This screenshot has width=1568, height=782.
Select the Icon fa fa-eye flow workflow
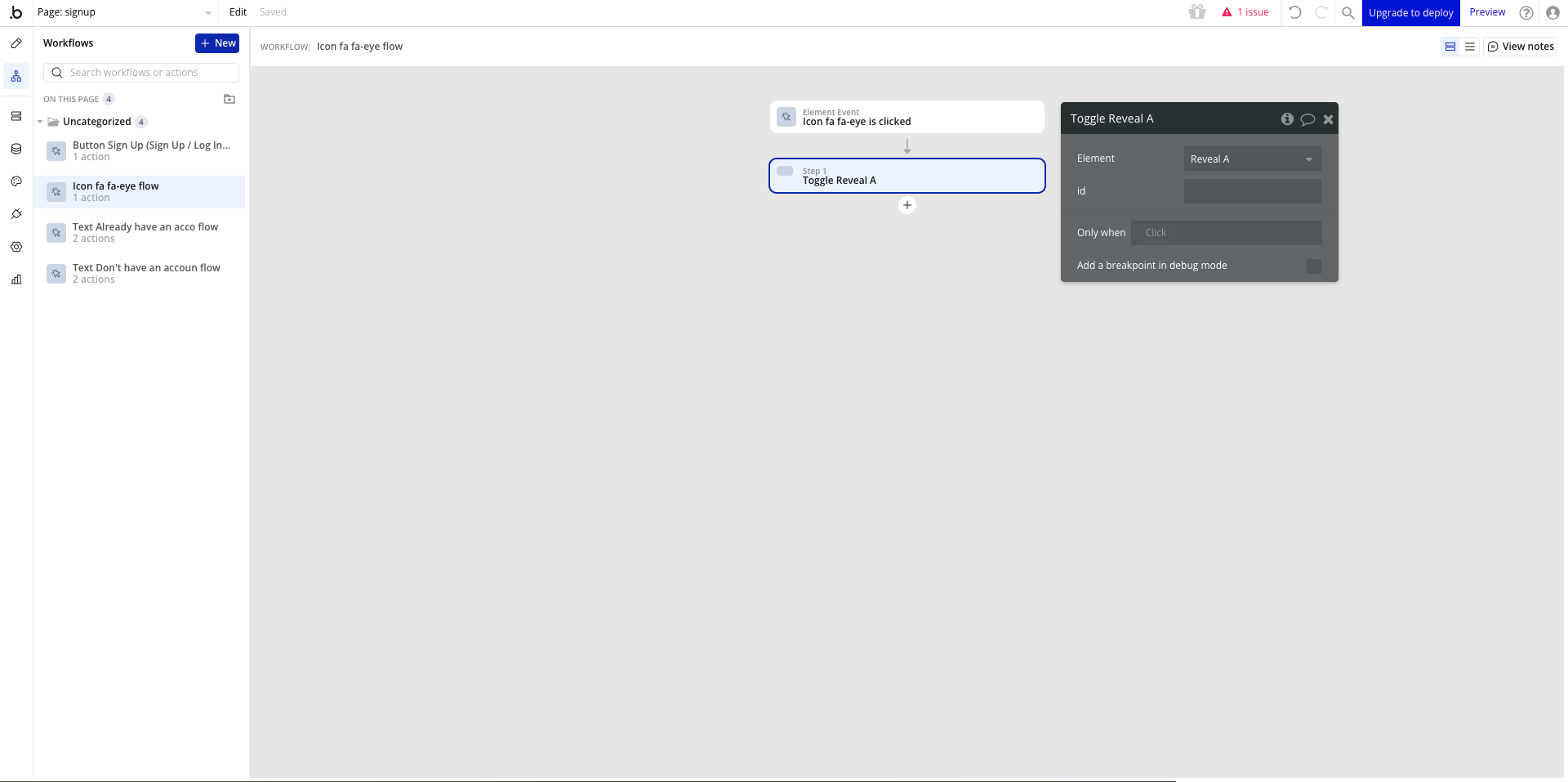click(x=140, y=192)
